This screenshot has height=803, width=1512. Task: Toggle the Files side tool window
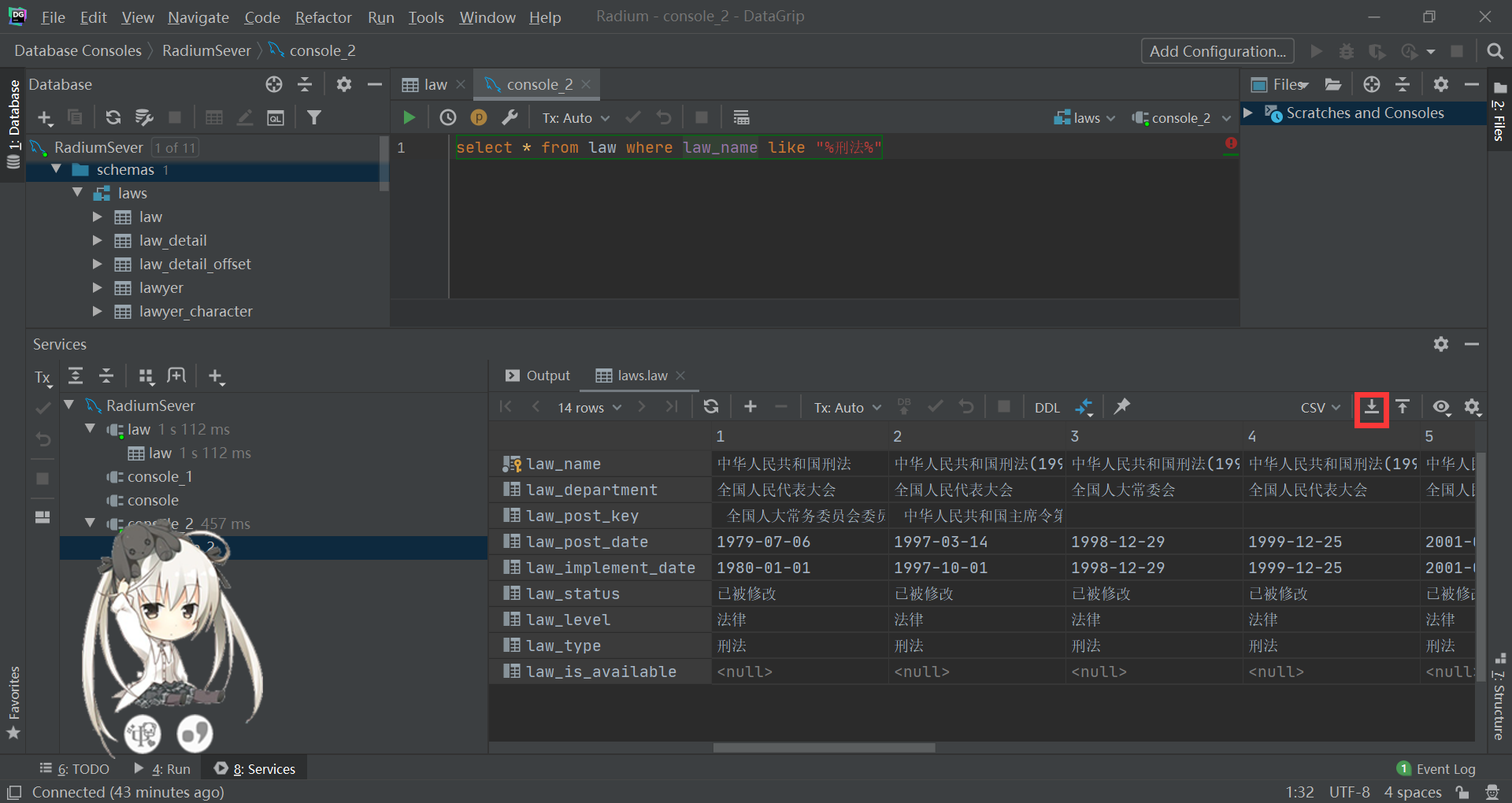[1499, 112]
